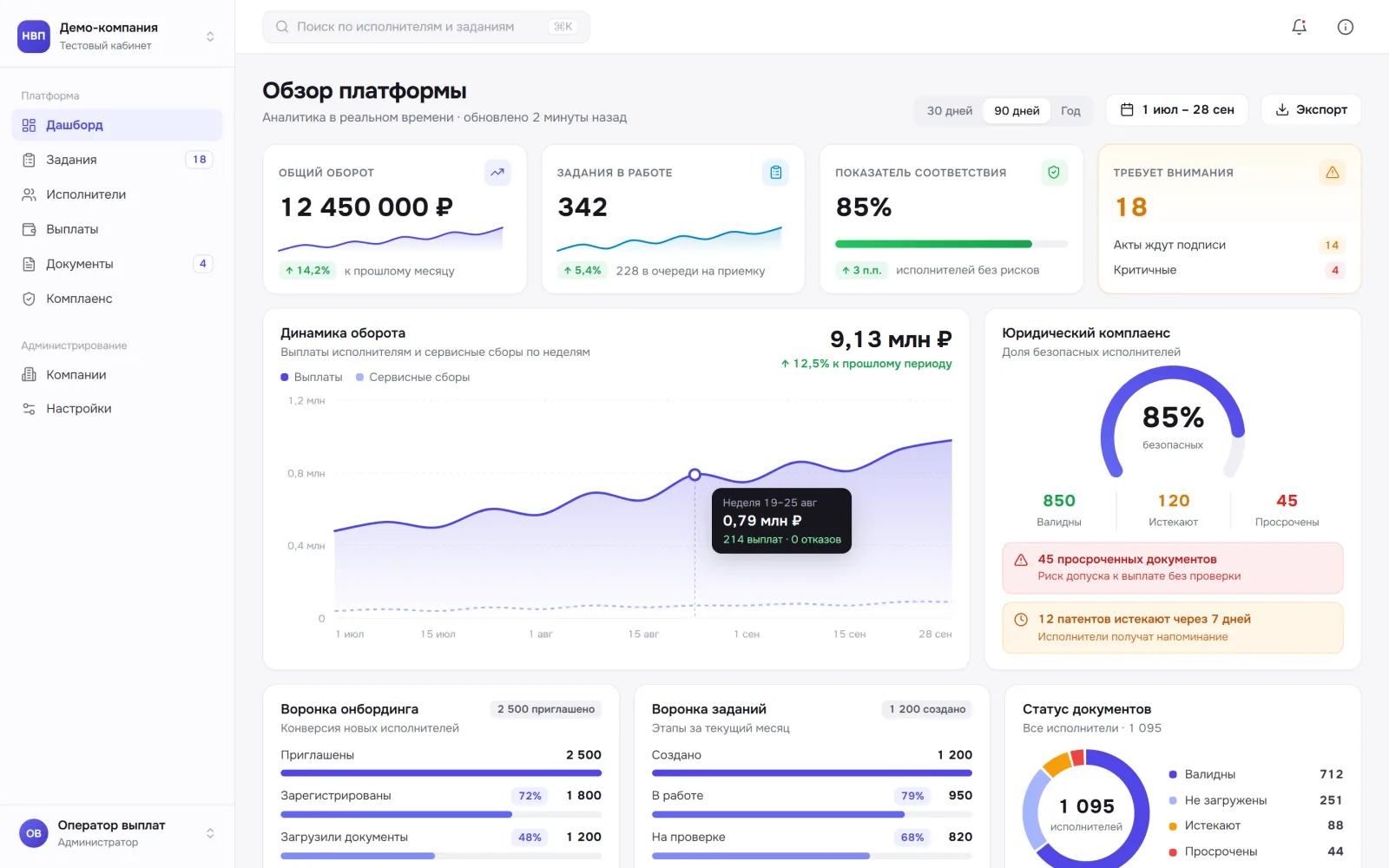The width and height of the screenshot is (1389, 868).
Task: Select the Год period
Action: 1070,110
